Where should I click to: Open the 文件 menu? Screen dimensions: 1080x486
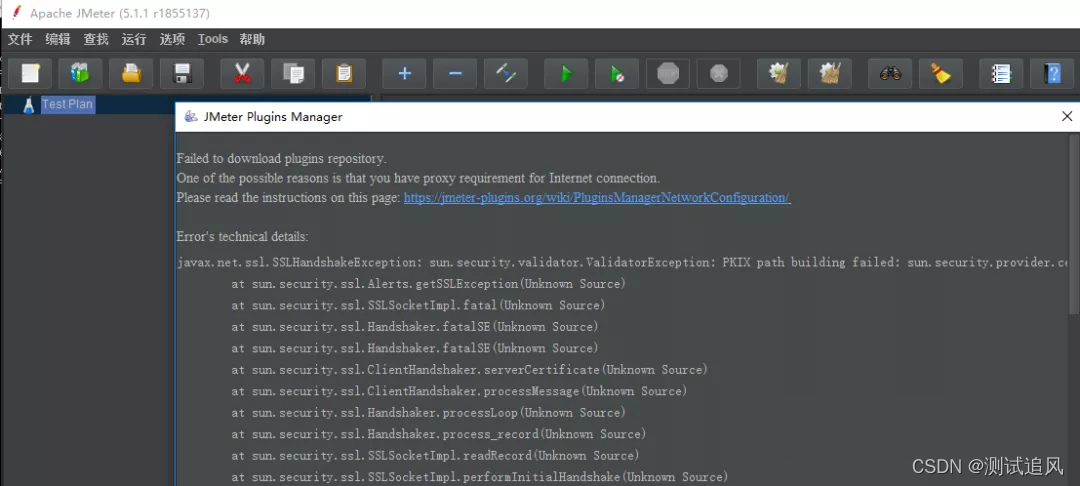click(20, 39)
